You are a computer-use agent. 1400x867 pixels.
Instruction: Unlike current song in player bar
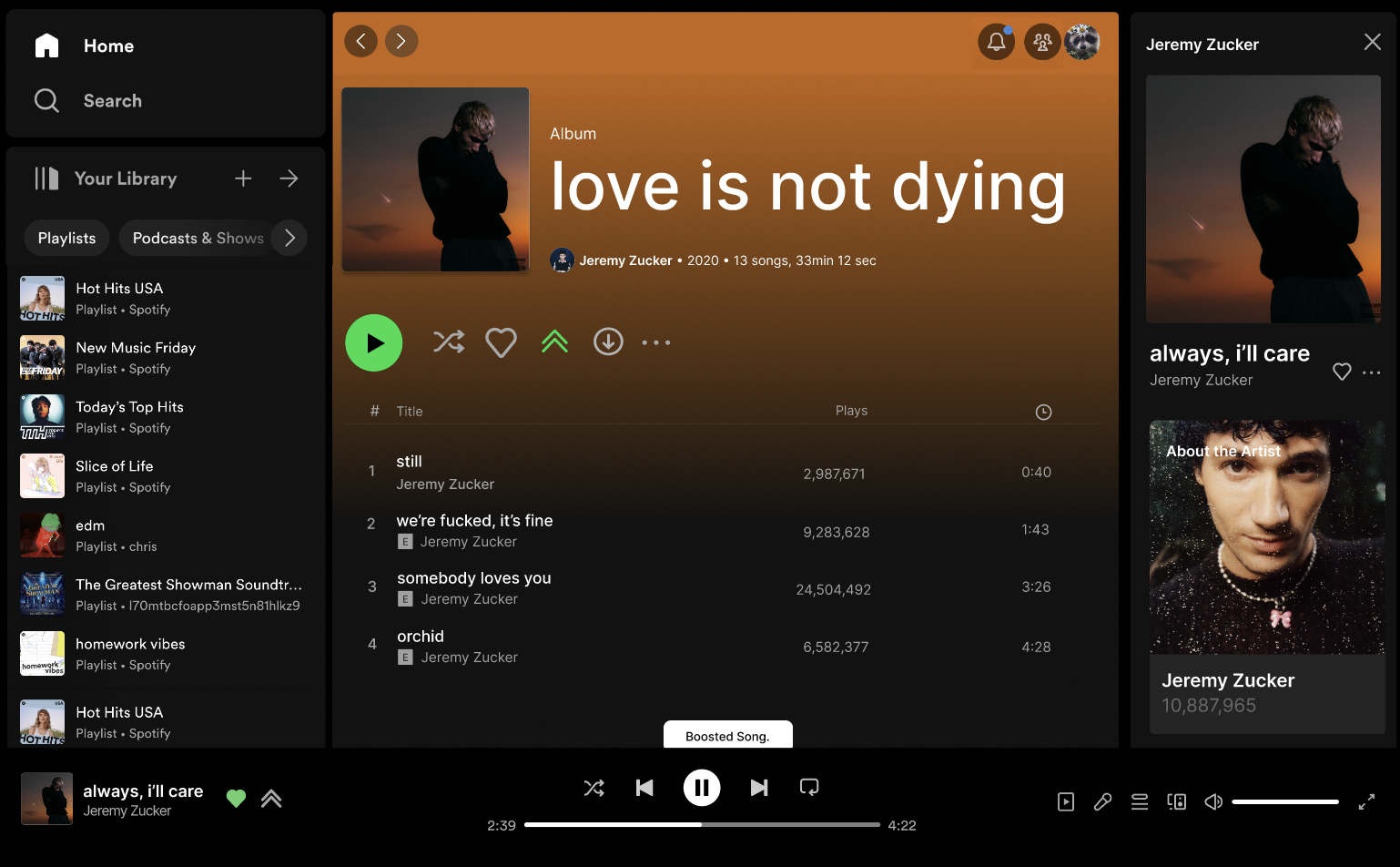coord(236,799)
